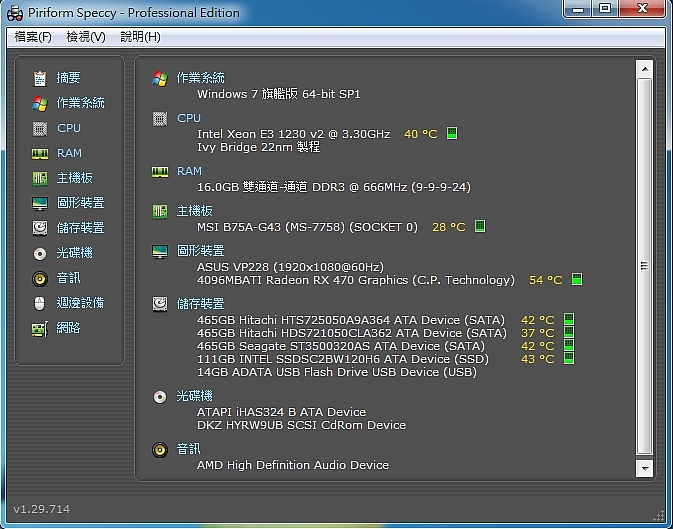673x529 pixels.
Task: Click disc icon beside 光碟機 heading in panel
Action: 160,397
